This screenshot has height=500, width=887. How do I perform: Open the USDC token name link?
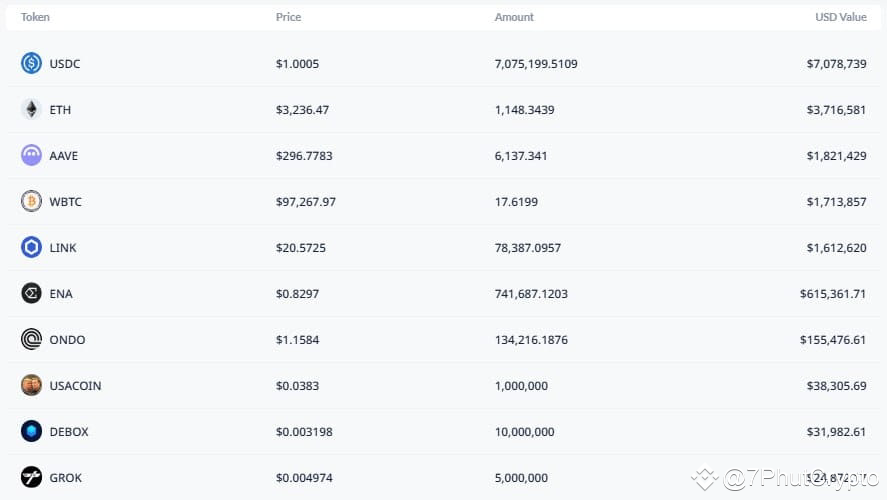point(64,63)
